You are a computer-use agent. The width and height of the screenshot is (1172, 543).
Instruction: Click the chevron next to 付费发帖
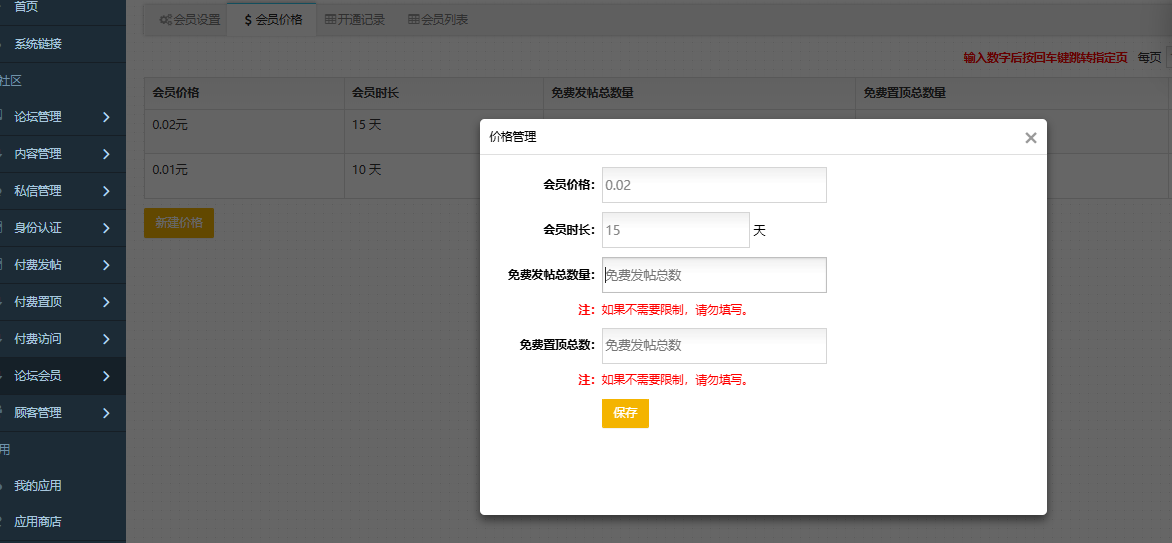(x=106, y=265)
